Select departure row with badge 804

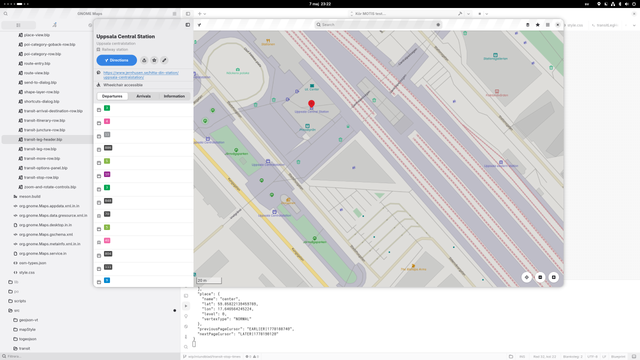pyautogui.click(x=144, y=255)
